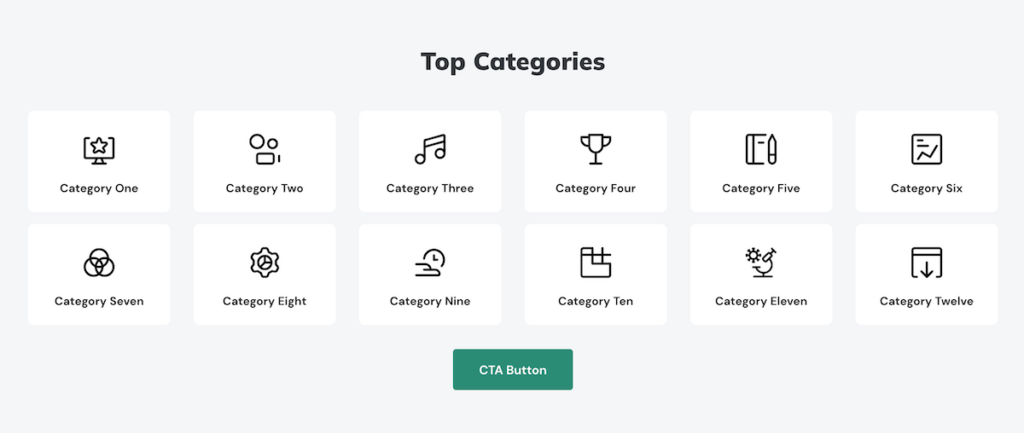Click the line chart icon above Category Six

click(926, 149)
